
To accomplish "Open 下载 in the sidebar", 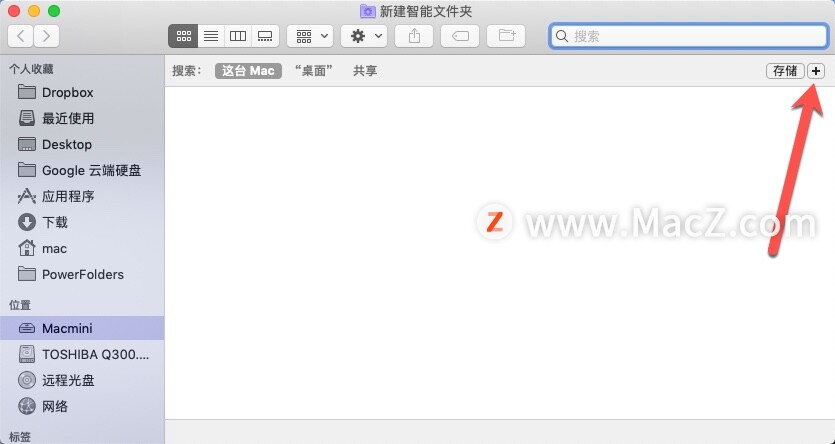I will pos(82,222).
